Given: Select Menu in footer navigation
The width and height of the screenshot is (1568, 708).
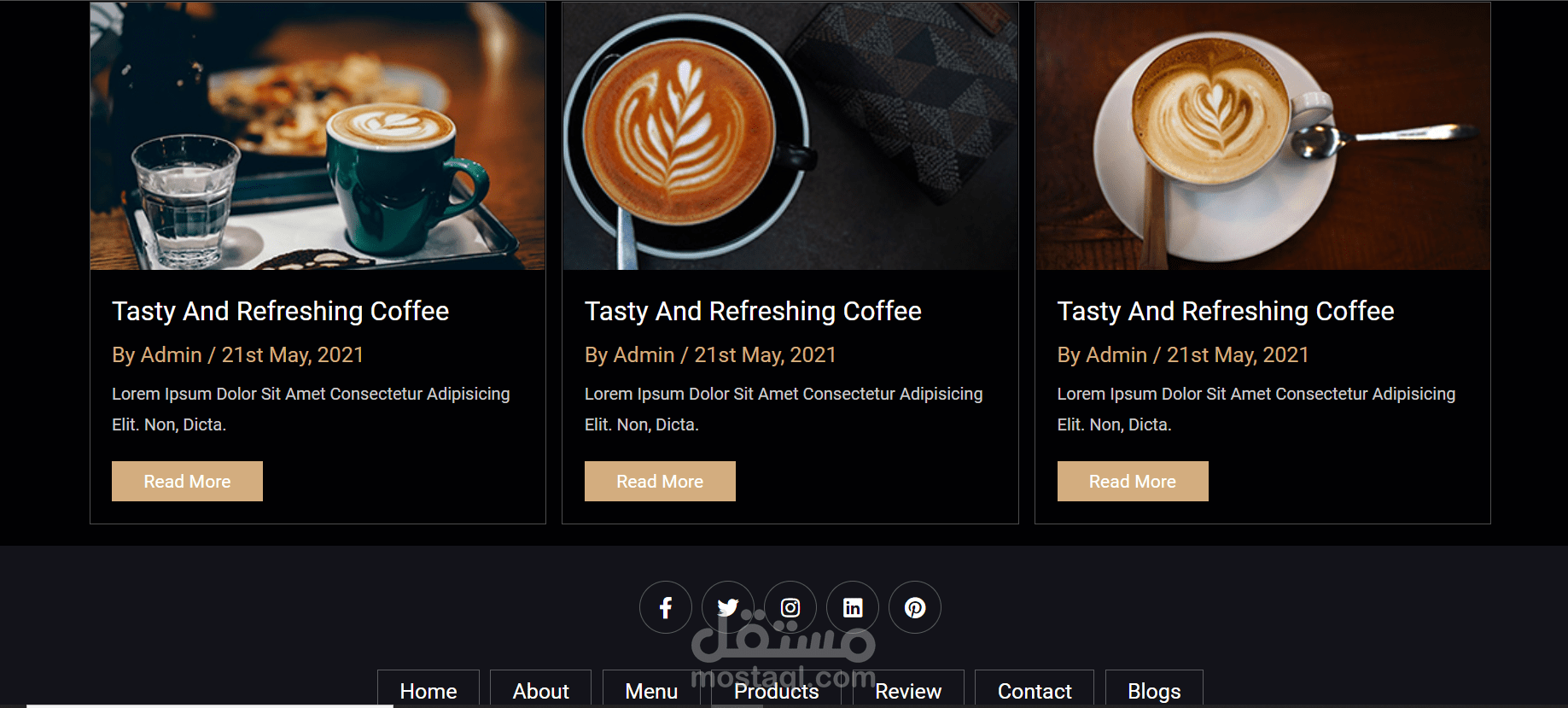Looking at the screenshot, I should [x=651, y=690].
